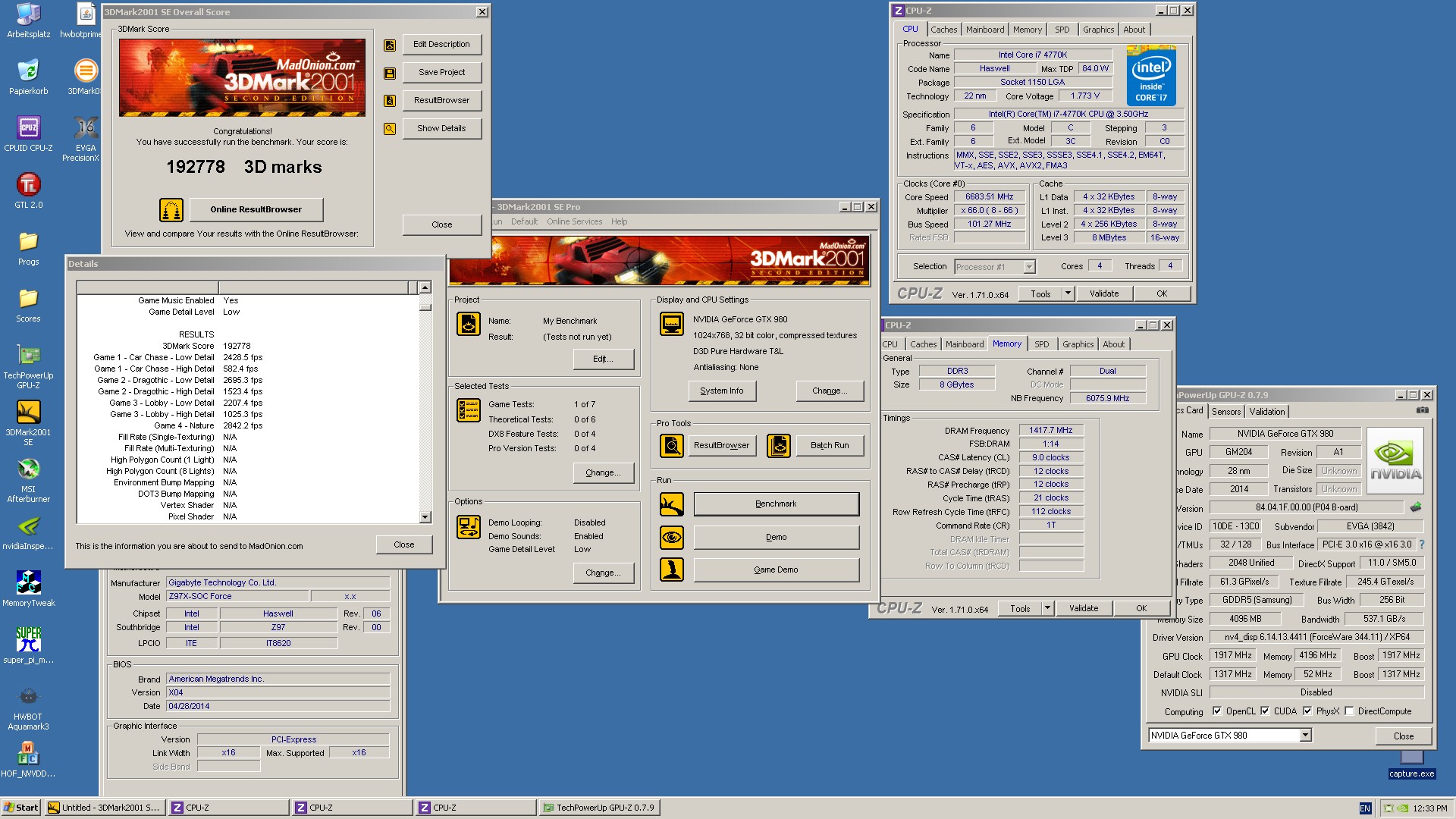Click Change button under Selected Tests
This screenshot has width=1456, height=819.
tap(603, 473)
